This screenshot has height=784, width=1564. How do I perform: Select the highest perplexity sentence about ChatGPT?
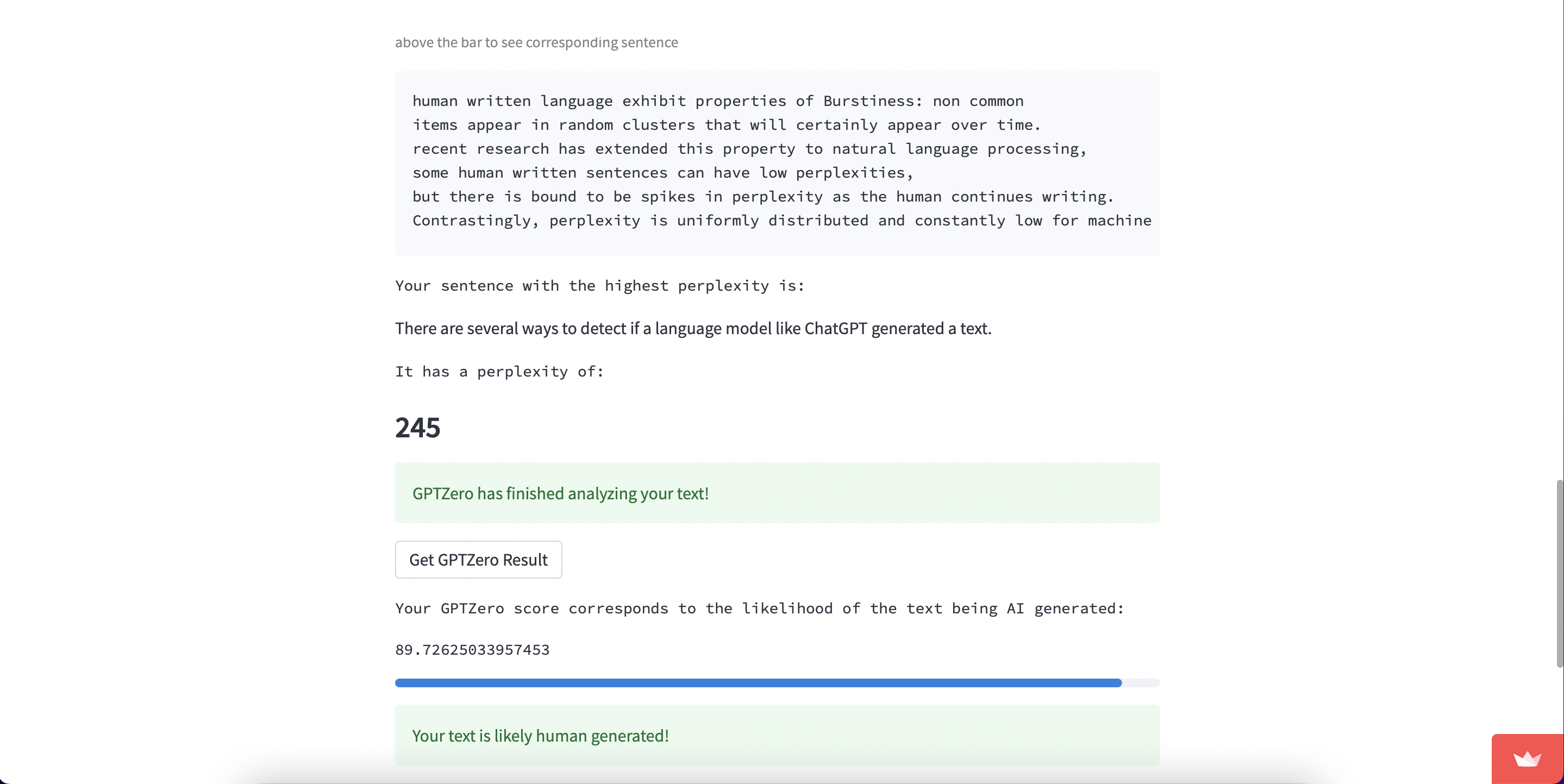(x=693, y=328)
